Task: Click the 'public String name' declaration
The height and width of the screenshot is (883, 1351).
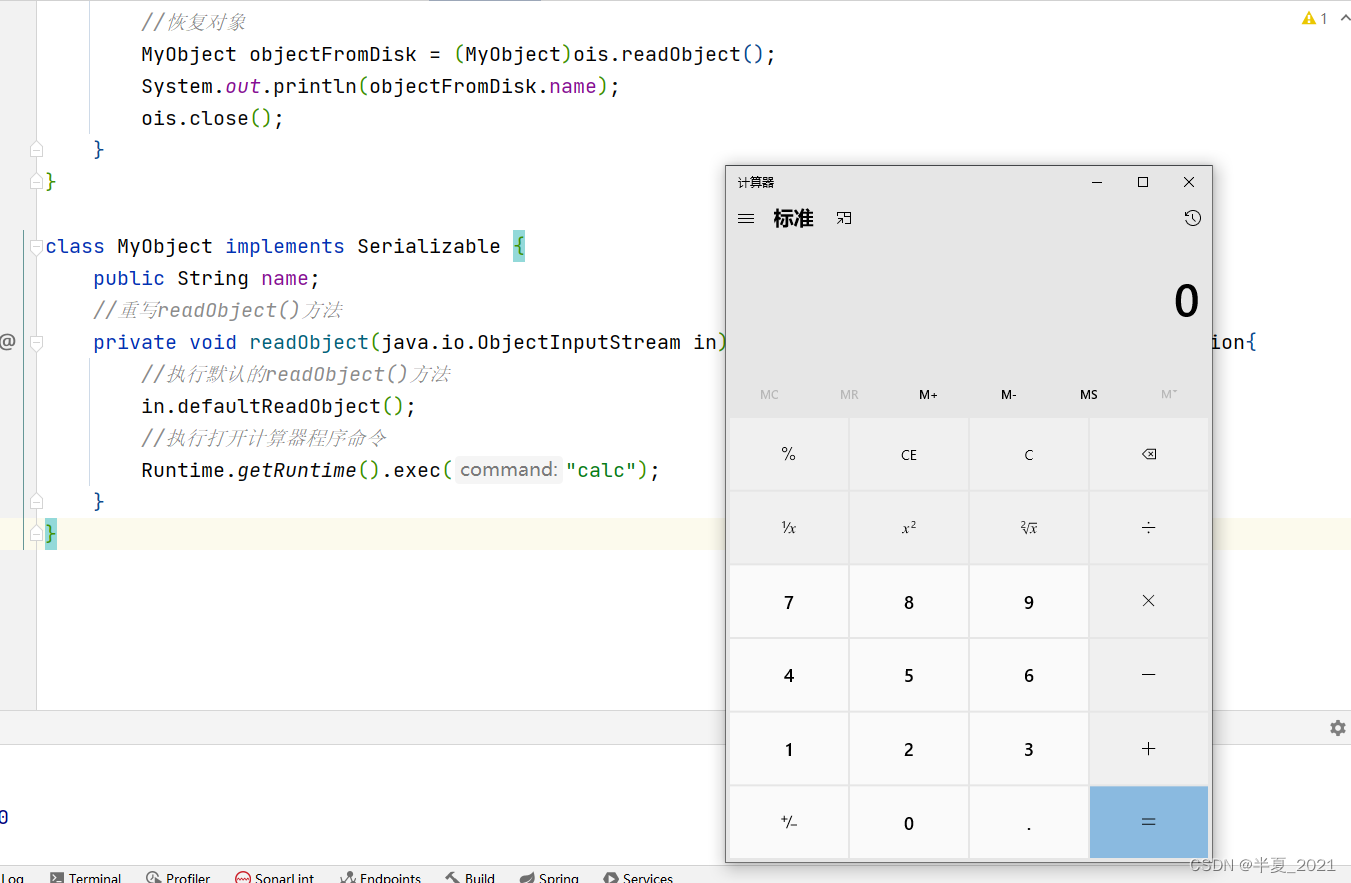Action: (x=207, y=278)
